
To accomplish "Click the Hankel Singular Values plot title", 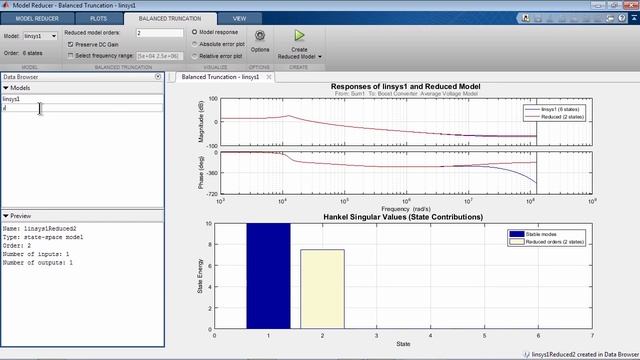I will (403, 217).
